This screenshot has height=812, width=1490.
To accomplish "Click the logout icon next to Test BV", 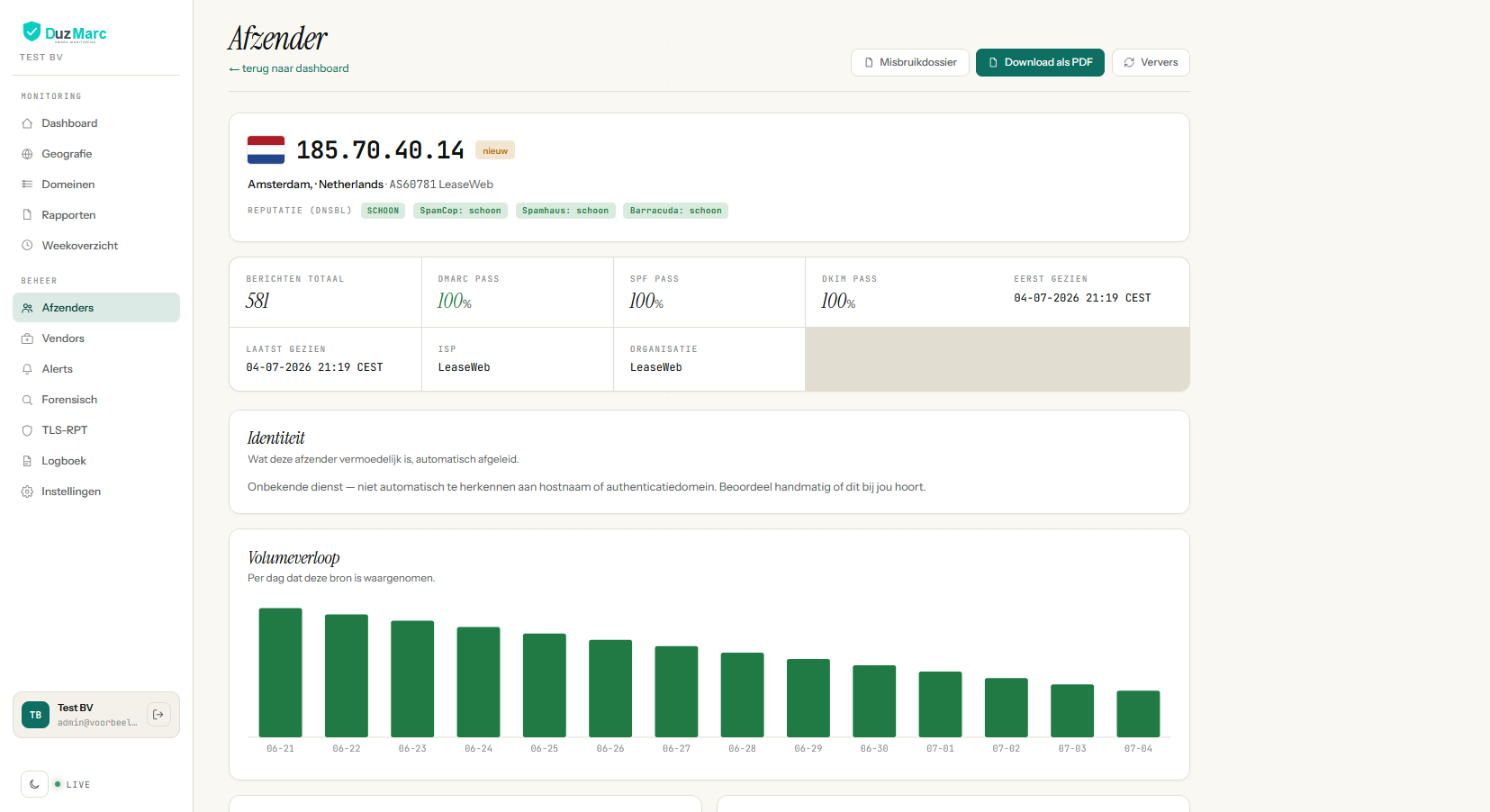I will coord(158,715).
